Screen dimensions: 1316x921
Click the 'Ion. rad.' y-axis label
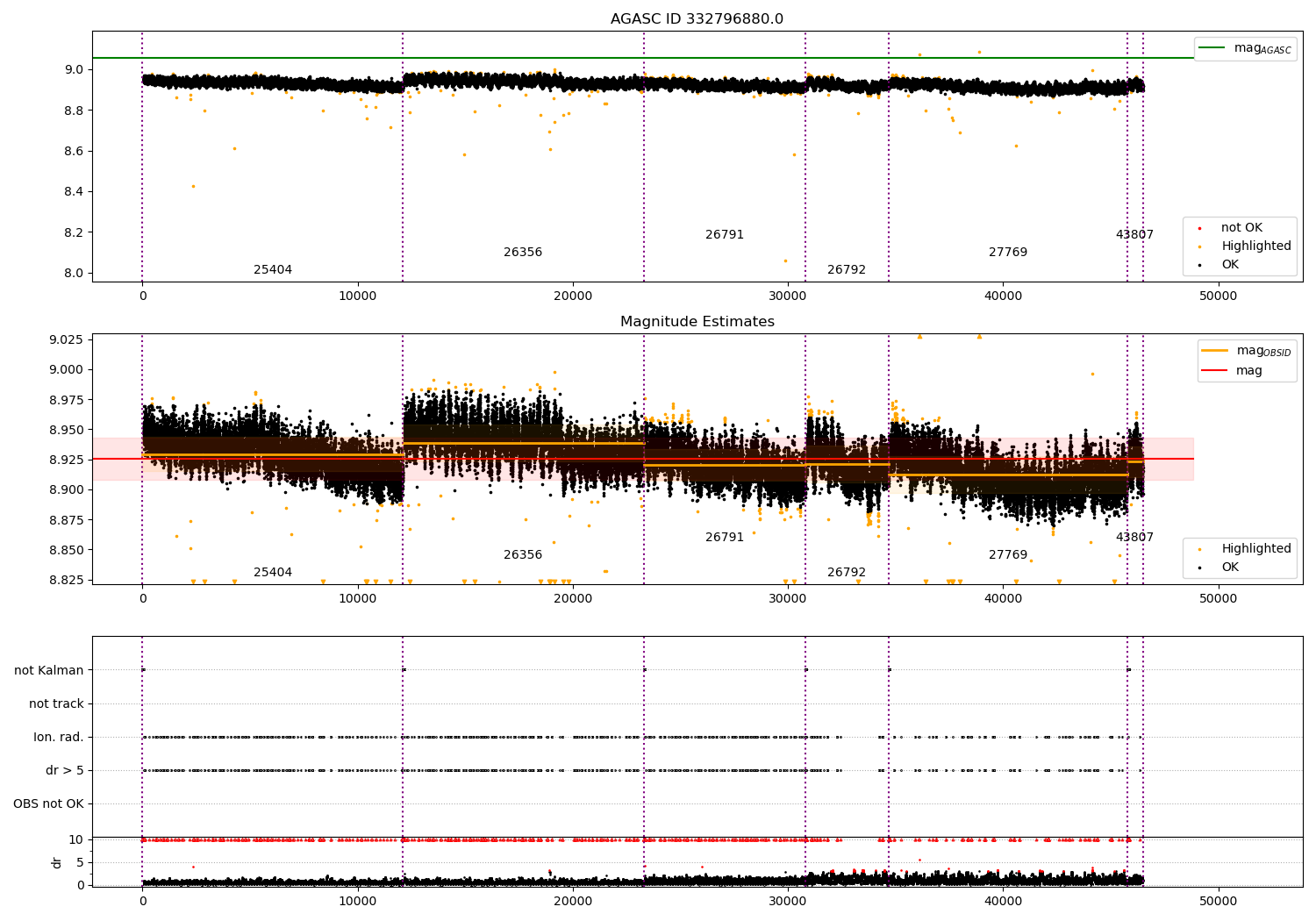[59, 738]
